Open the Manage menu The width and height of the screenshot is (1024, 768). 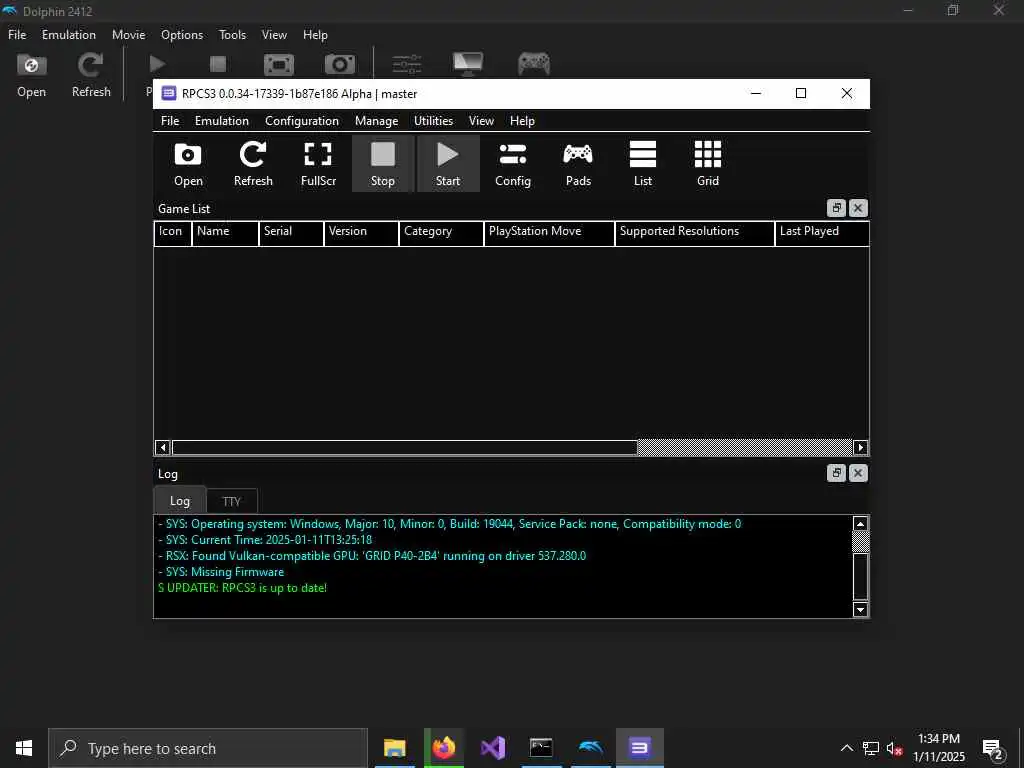376,121
